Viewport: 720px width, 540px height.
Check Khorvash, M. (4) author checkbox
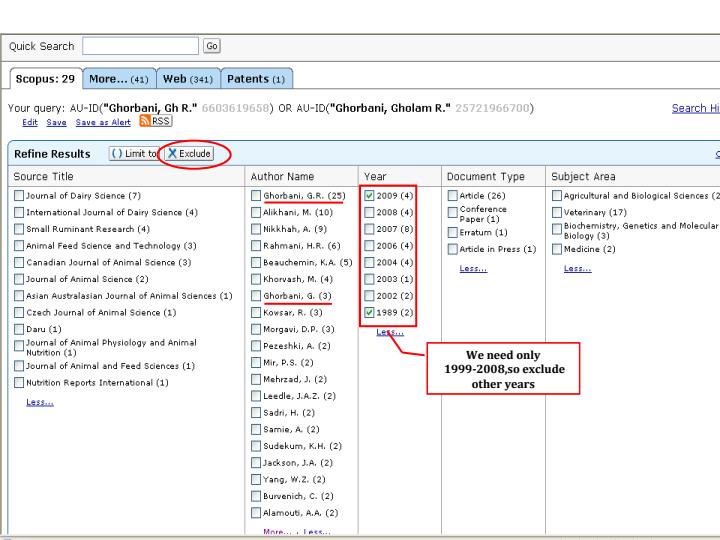[x=256, y=279]
